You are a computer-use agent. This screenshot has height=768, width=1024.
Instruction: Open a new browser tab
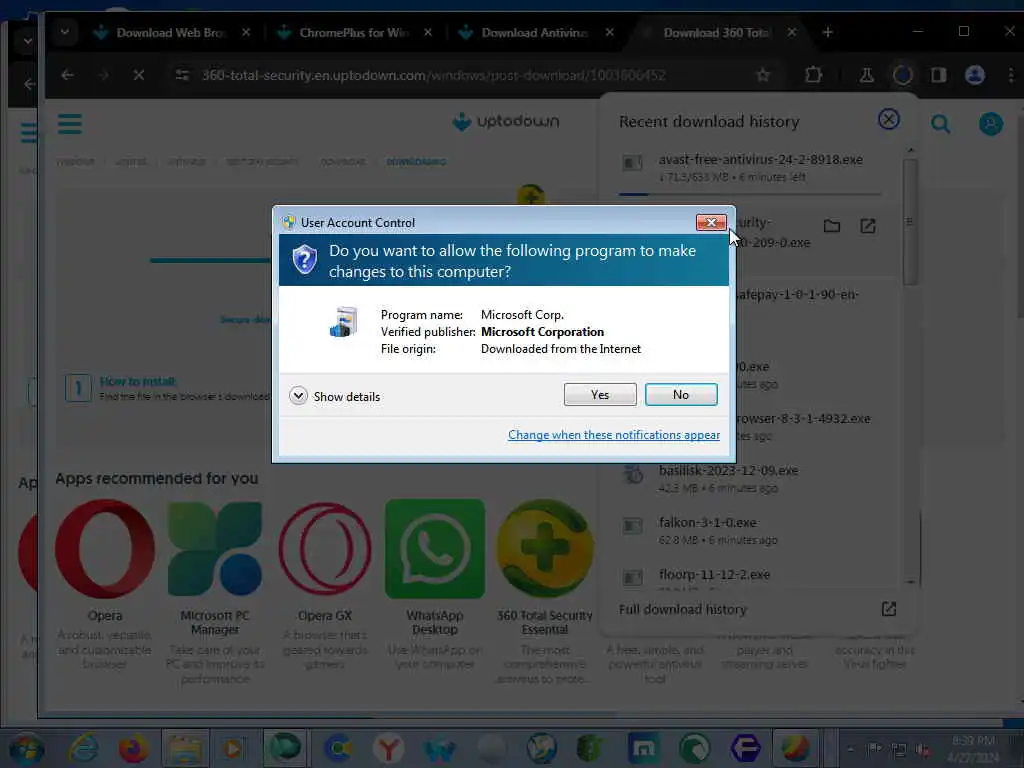coord(827,32)
